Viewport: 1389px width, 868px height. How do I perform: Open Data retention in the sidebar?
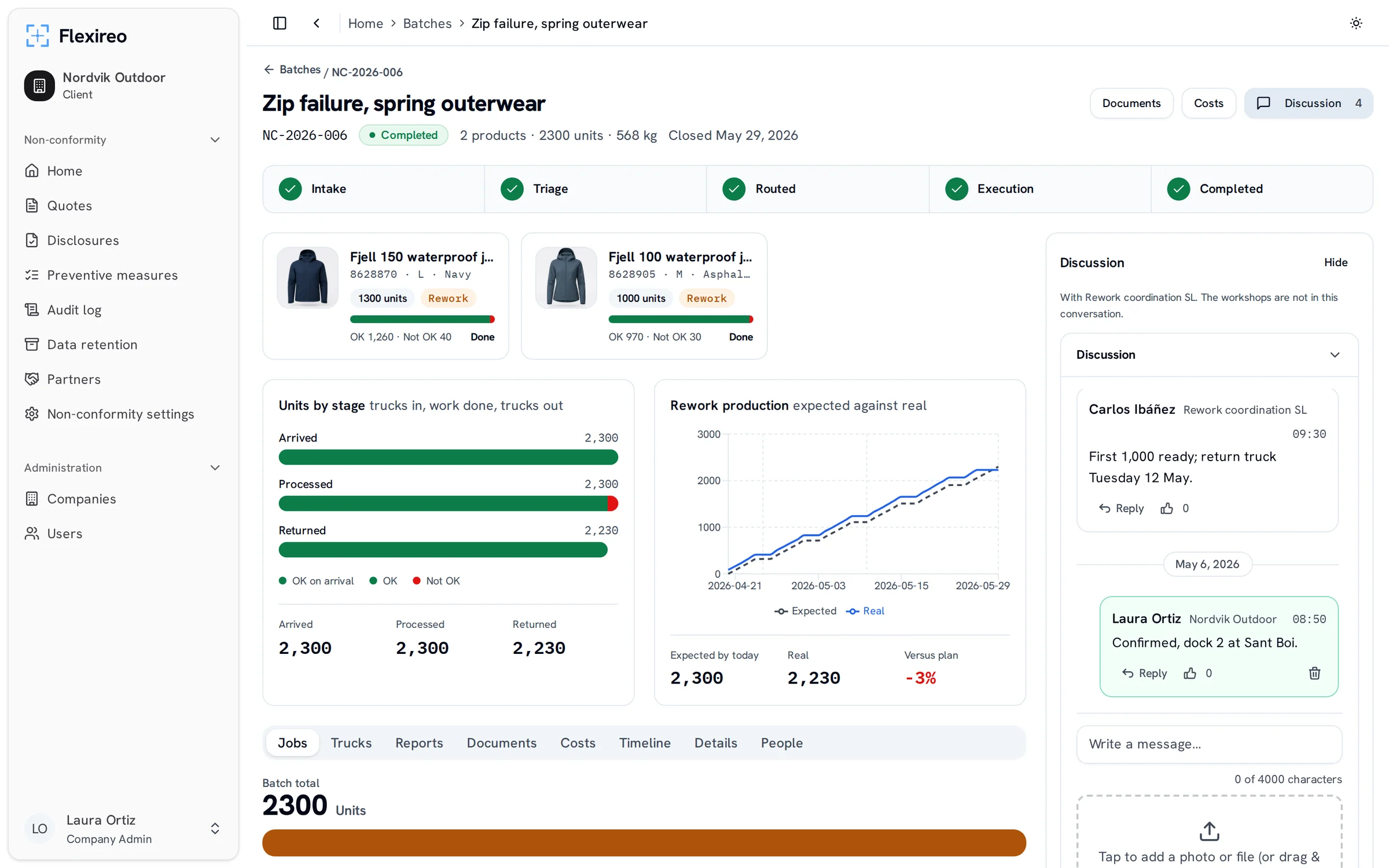tap(123, 344)
